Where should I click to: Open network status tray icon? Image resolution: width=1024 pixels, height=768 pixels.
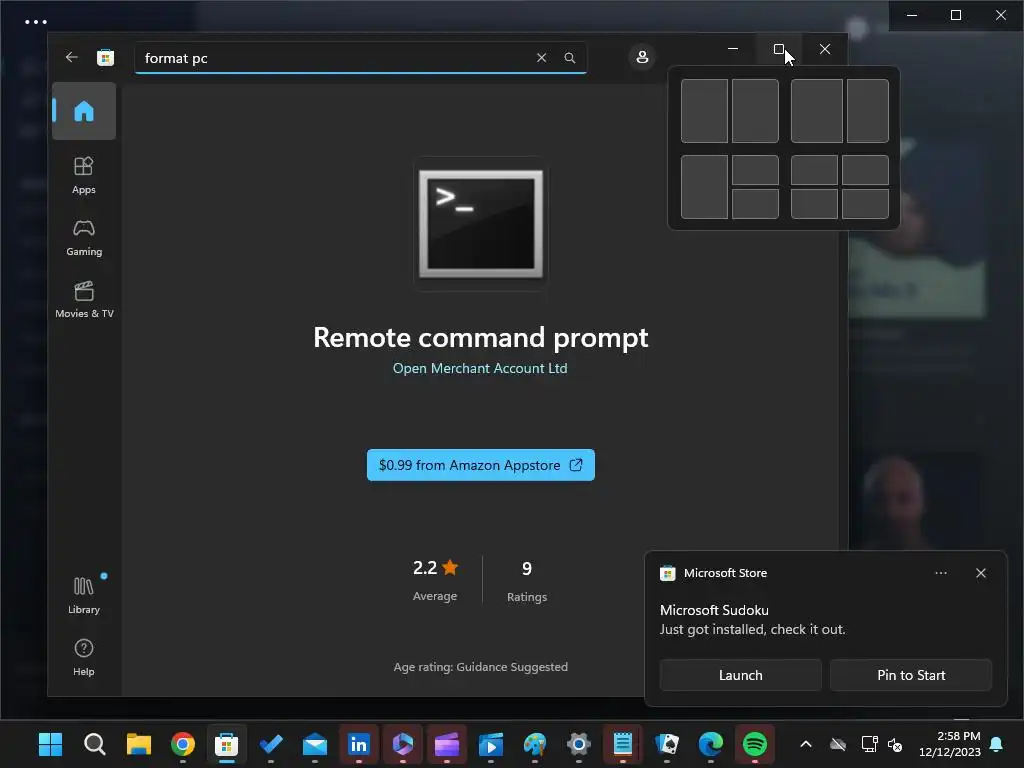click(869, 744)
